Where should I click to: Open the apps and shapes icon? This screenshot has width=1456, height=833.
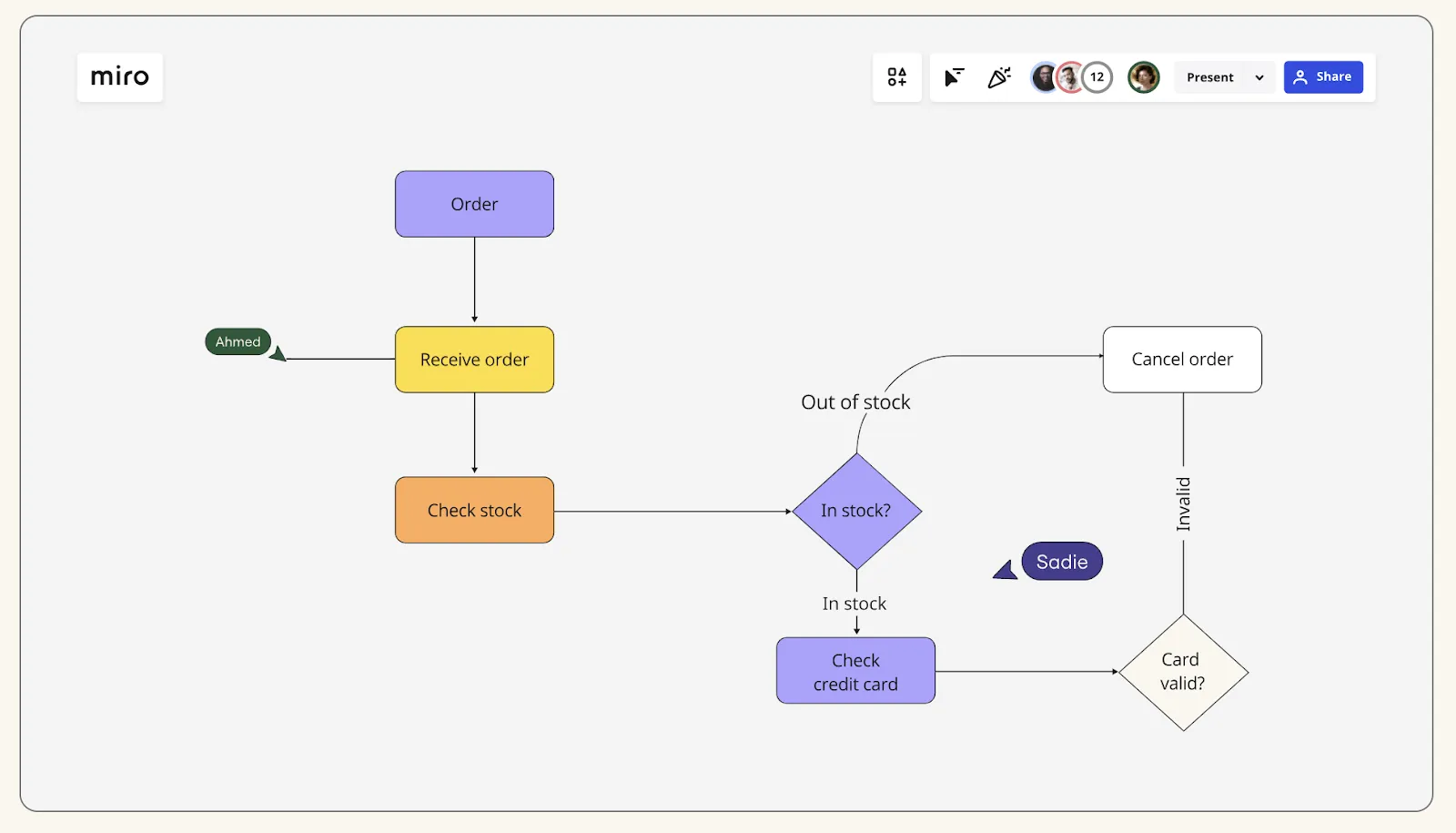click(x=897, y=77)
